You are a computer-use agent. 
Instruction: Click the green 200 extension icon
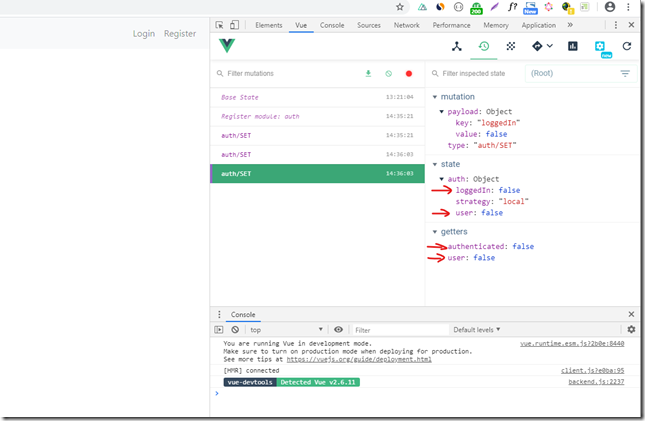tap(476, 8)
